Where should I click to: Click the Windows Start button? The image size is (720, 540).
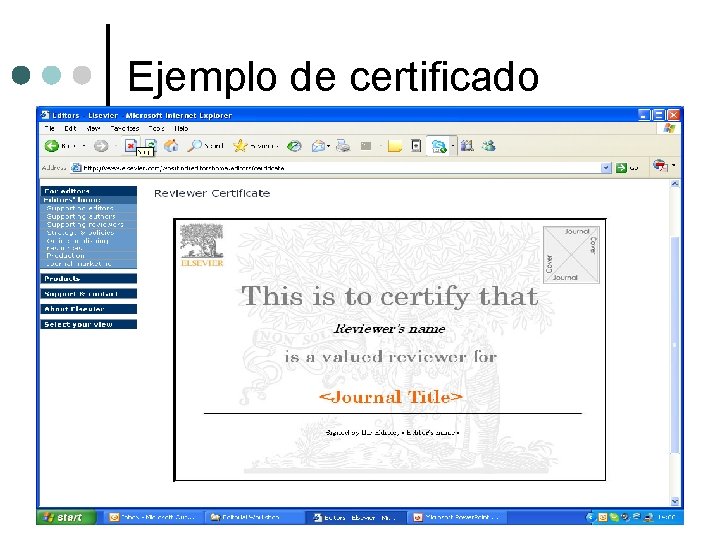(67, 517)
